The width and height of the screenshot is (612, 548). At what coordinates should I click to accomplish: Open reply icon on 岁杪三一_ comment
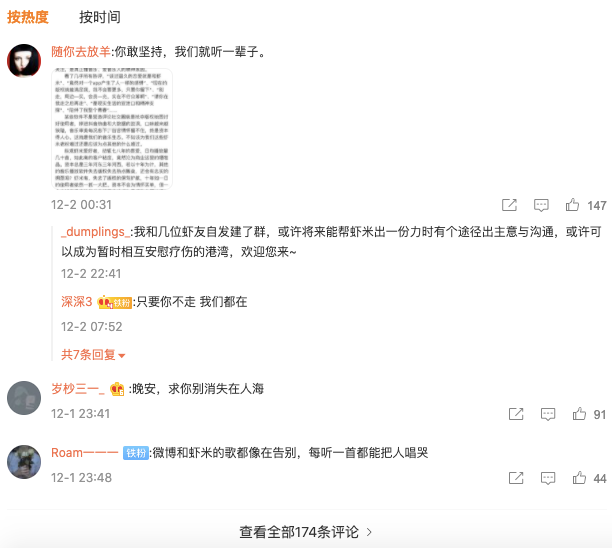coord(548,414)
